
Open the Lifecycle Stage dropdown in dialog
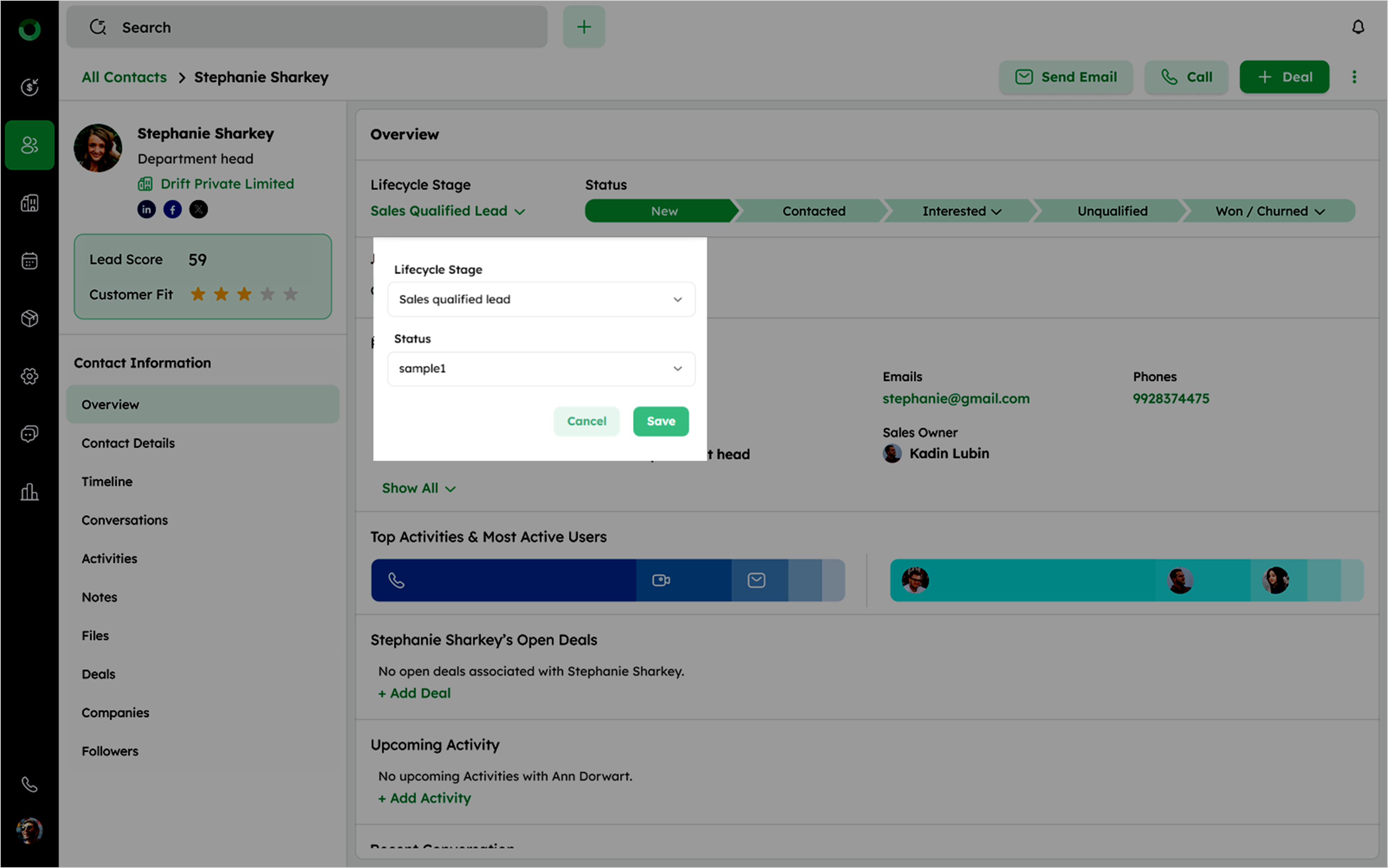coord(541,299)
